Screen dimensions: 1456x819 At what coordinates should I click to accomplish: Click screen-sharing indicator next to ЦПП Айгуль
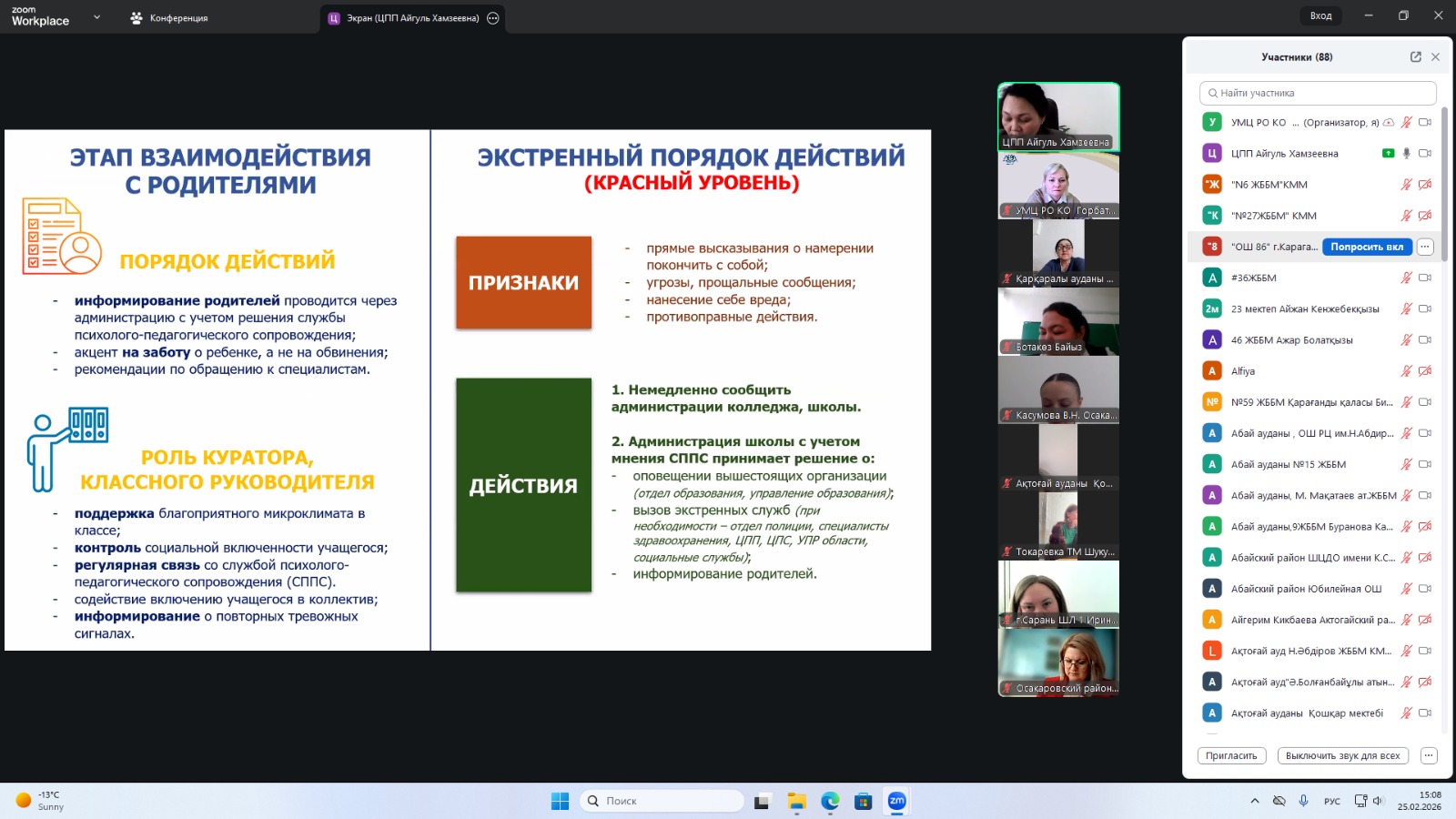coord(1388,154)
